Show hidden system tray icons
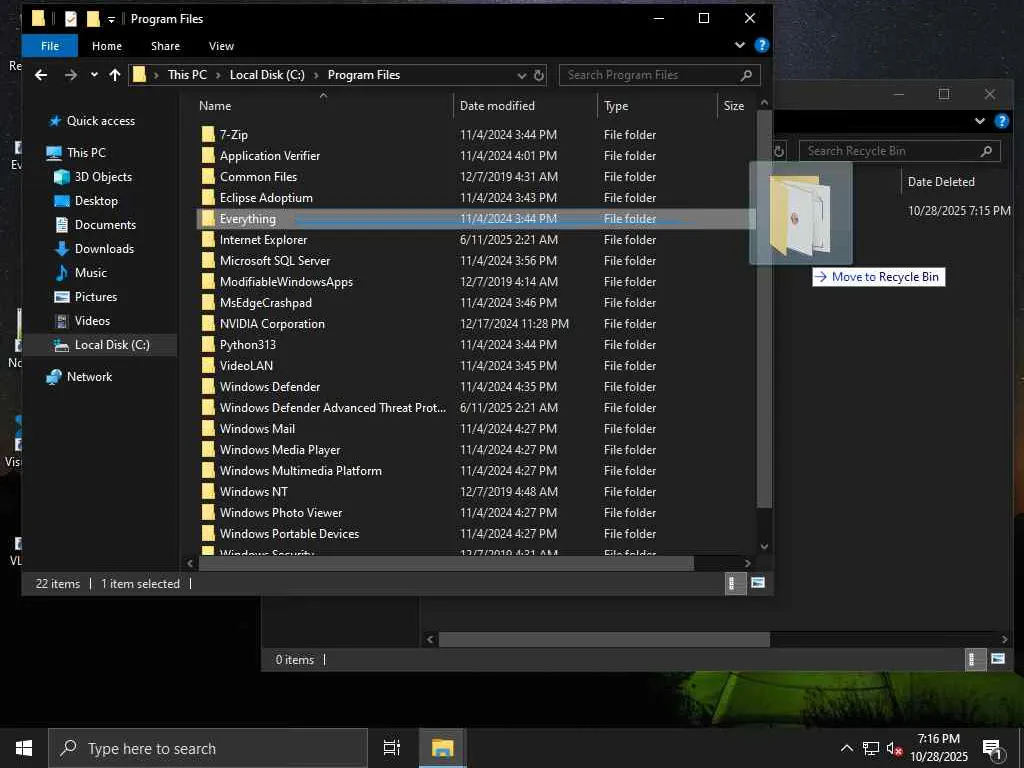1024x768 pixels. pyautogui.click(x=846, y=748)
